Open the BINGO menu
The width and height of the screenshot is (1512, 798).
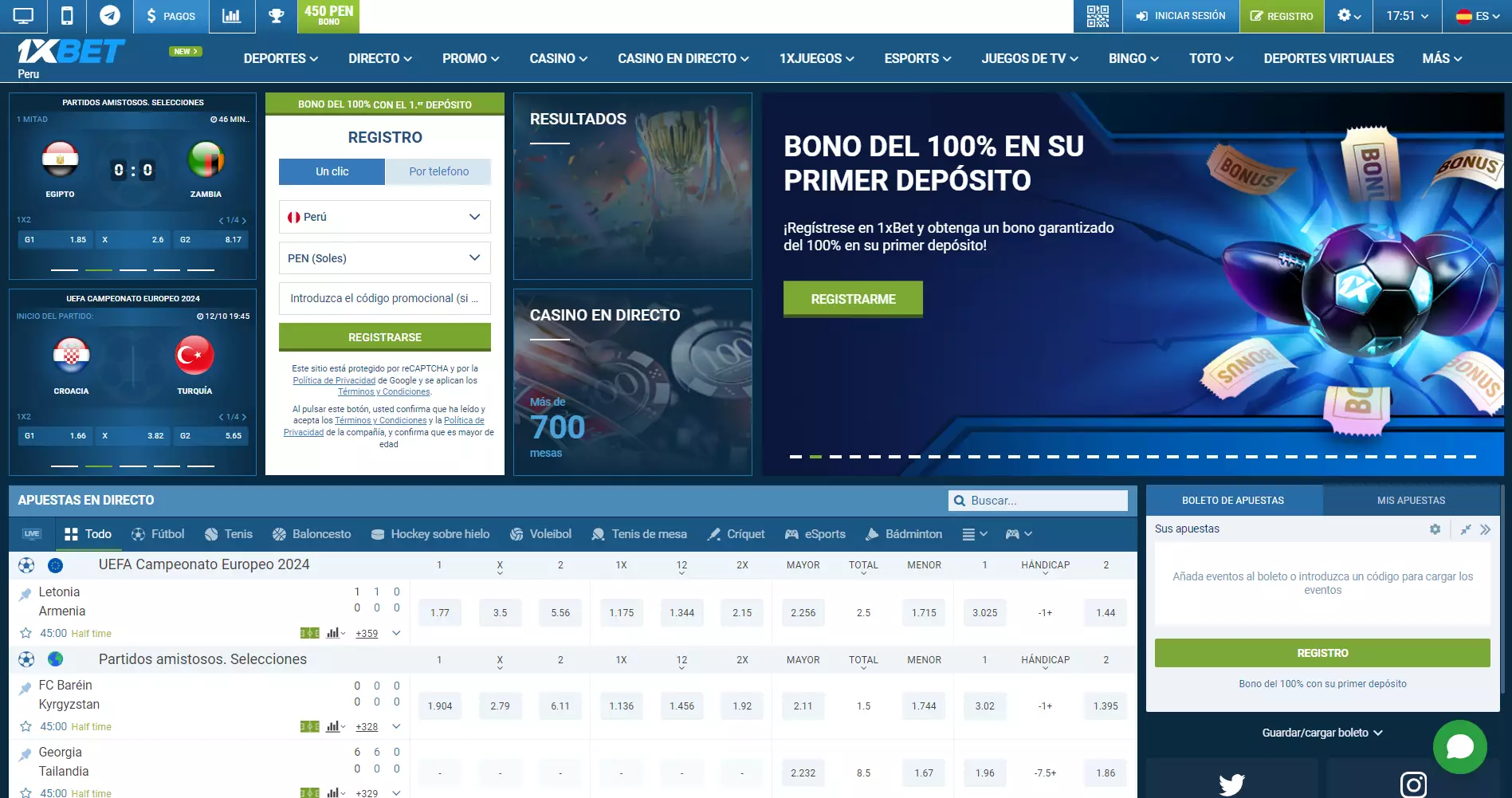point(1133,58)
